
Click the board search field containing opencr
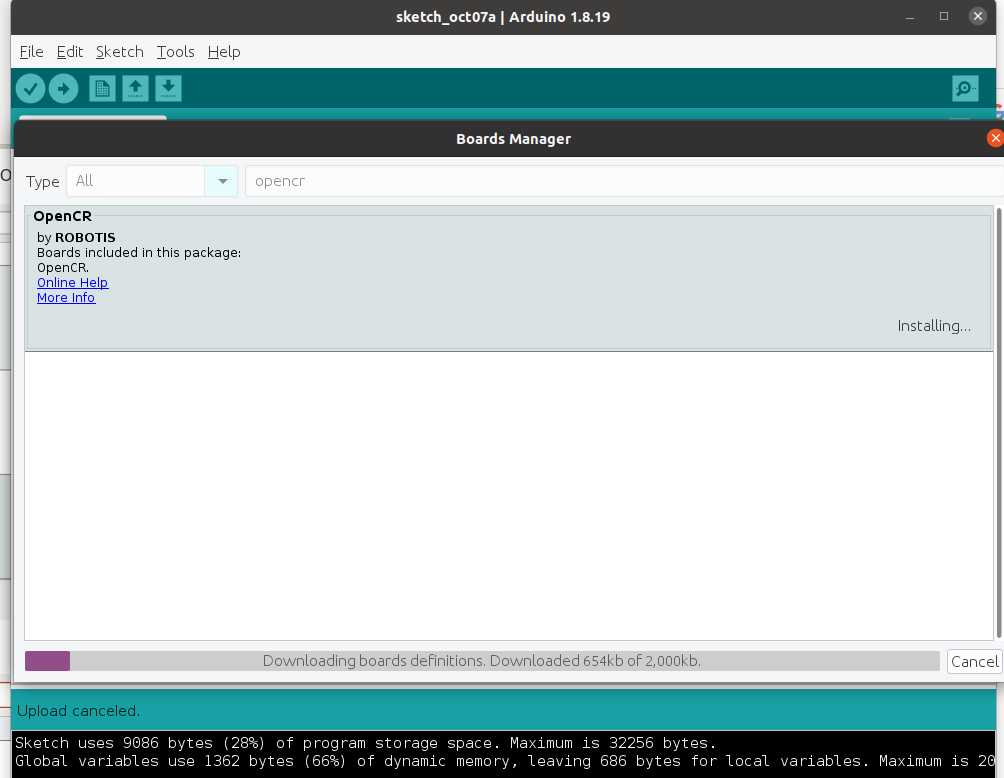point(624,181)
